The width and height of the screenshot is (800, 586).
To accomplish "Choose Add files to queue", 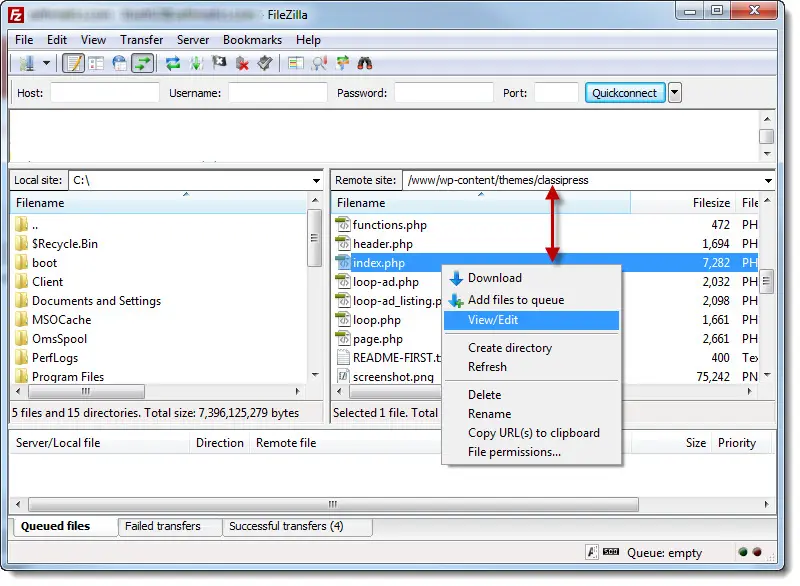I will 531,300.
